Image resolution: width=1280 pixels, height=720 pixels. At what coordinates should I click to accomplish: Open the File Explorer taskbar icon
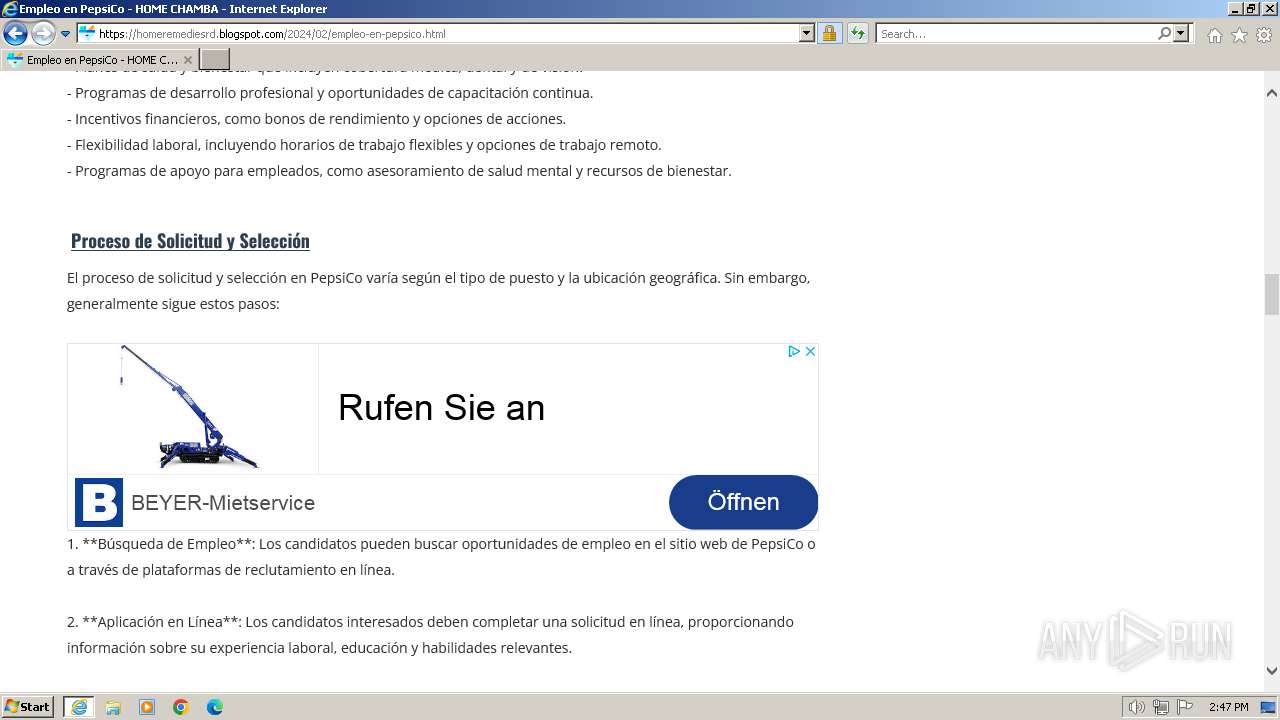tap(113, 707)
